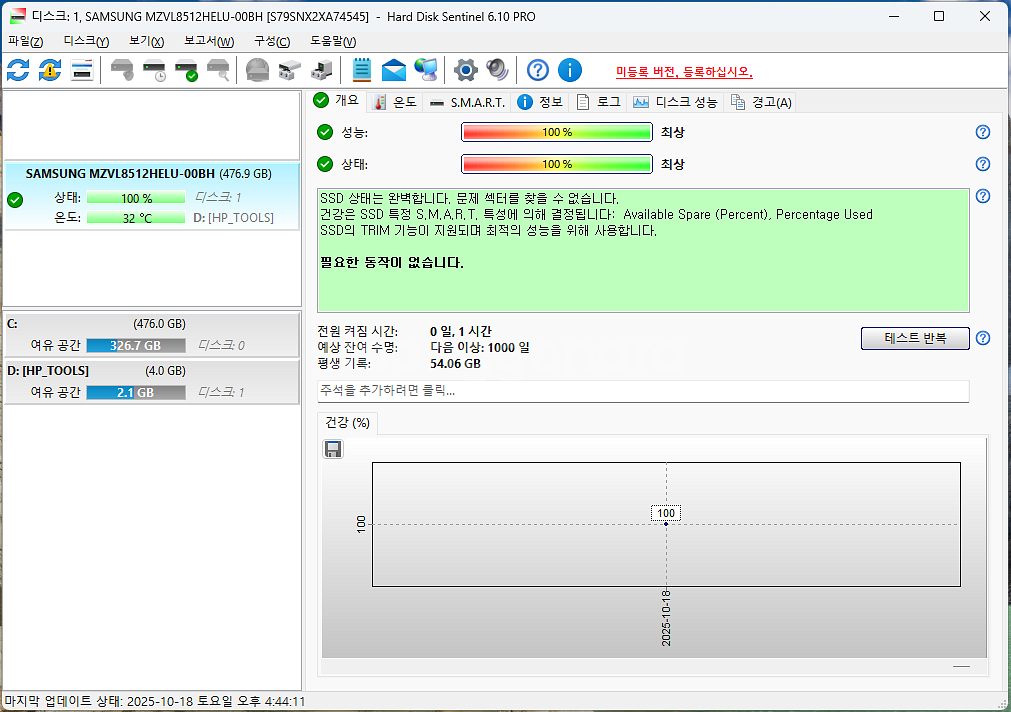The width and height of the screenshot is (1011, 712).
Task: Click the save icon above health graph
Action: [x=334, y=449]
